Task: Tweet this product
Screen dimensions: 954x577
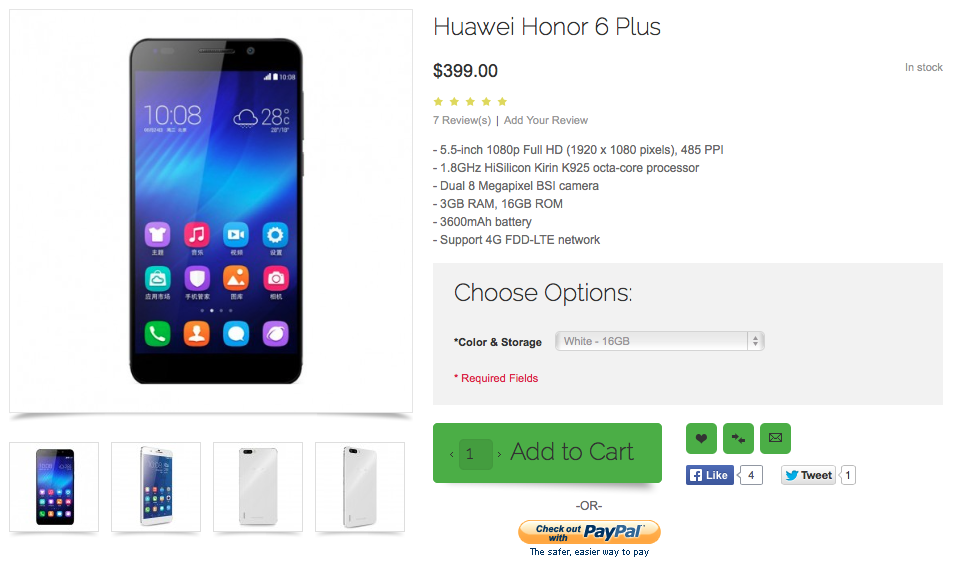Action: 809,475
